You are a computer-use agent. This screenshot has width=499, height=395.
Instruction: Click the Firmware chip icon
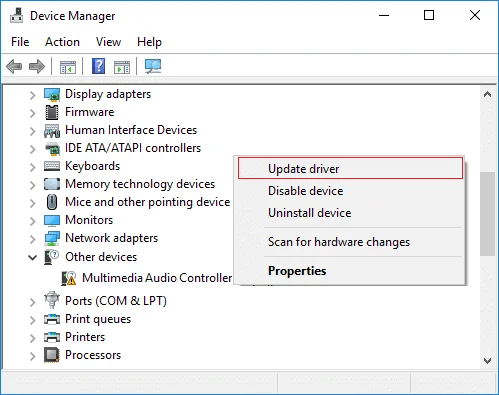coord(52,112)
